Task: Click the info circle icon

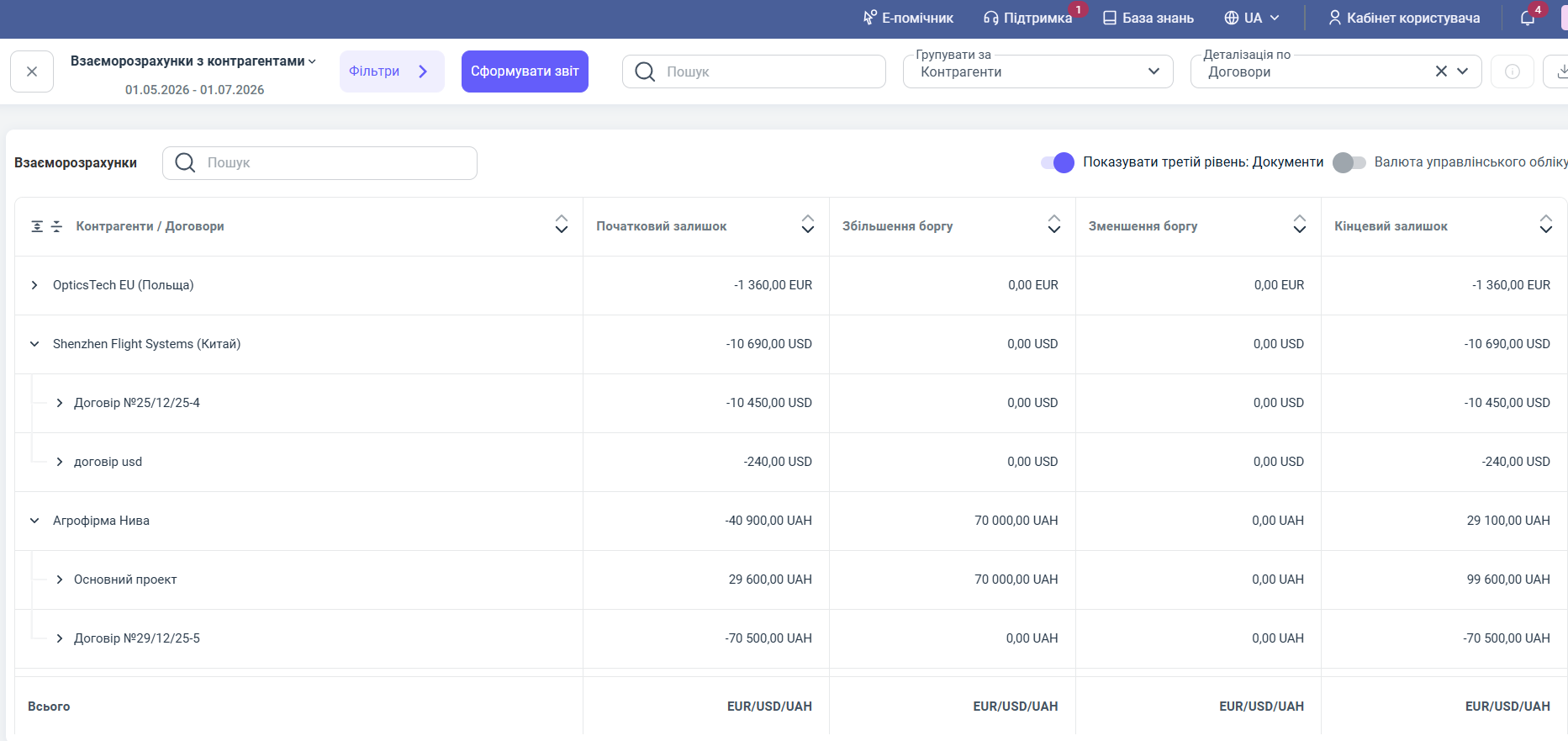Action: (1512, 71)
